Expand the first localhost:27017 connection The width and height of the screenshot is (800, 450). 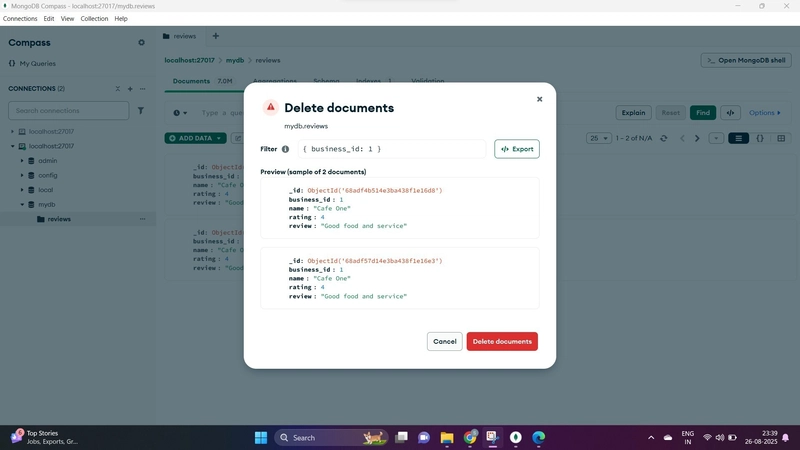click(12, 132)
